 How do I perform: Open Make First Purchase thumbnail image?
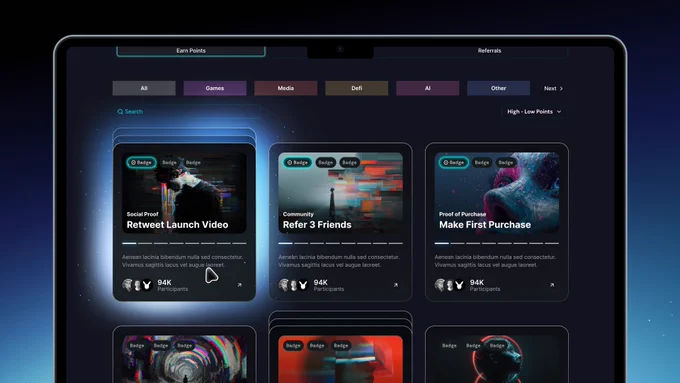(497, 193)
